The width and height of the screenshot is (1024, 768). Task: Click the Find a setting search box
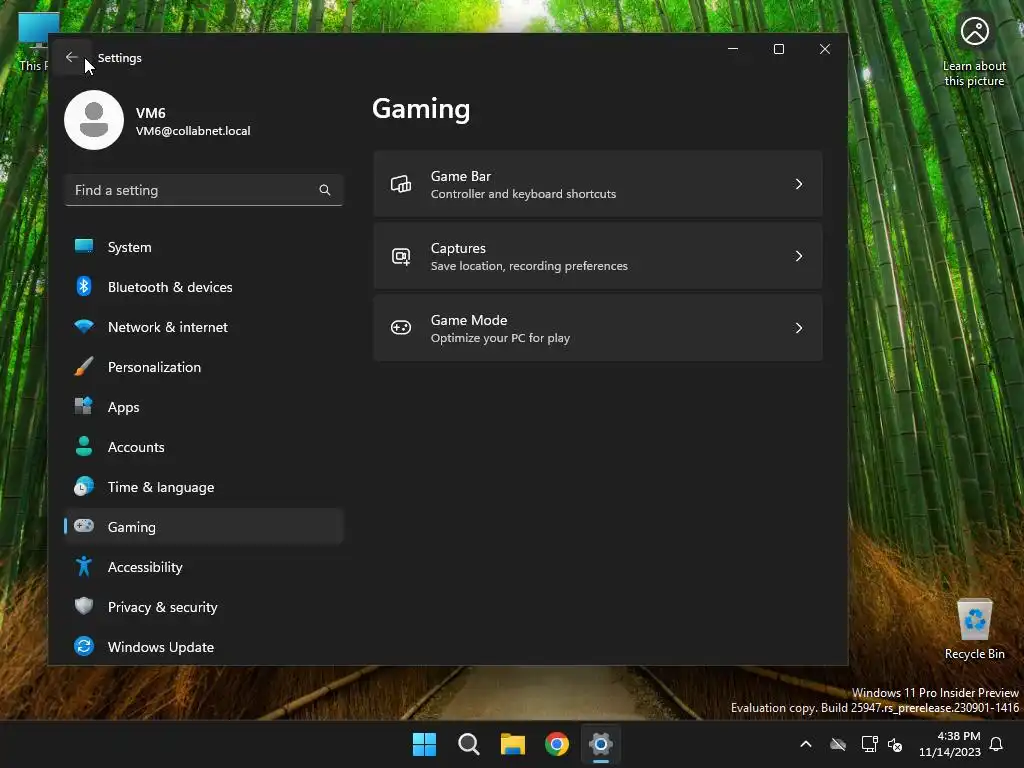[204, 190]
